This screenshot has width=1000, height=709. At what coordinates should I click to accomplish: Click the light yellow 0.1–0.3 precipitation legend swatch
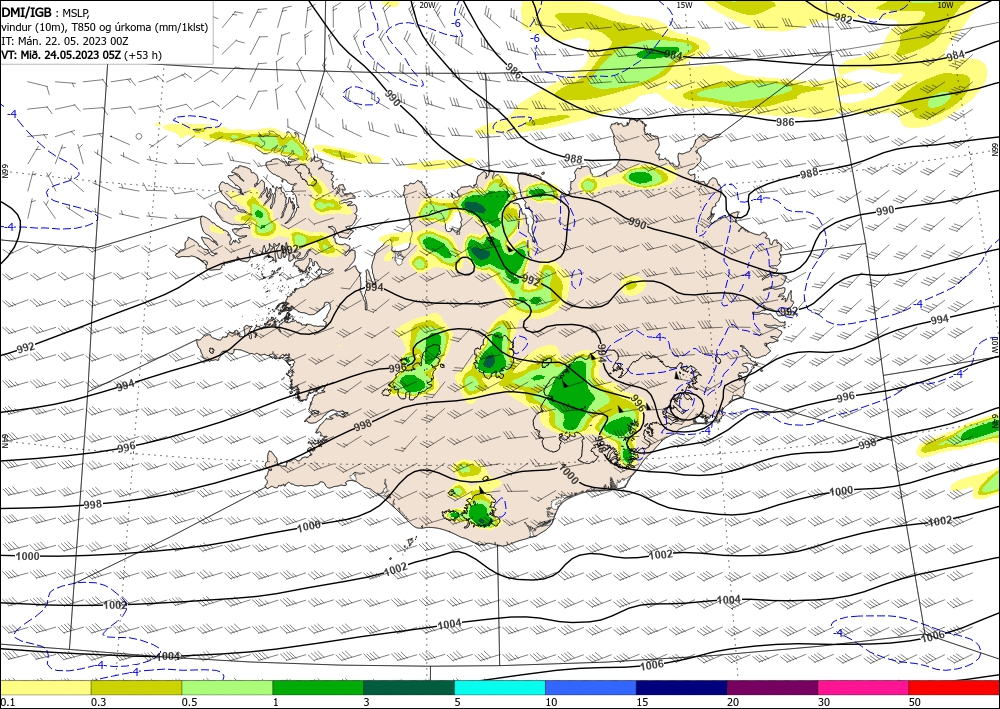(45, 687)
